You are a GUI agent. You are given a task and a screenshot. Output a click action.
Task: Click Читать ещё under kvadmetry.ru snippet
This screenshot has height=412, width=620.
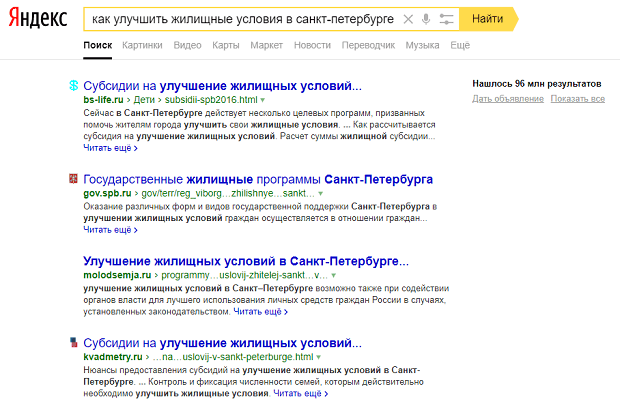click(301, 394)
